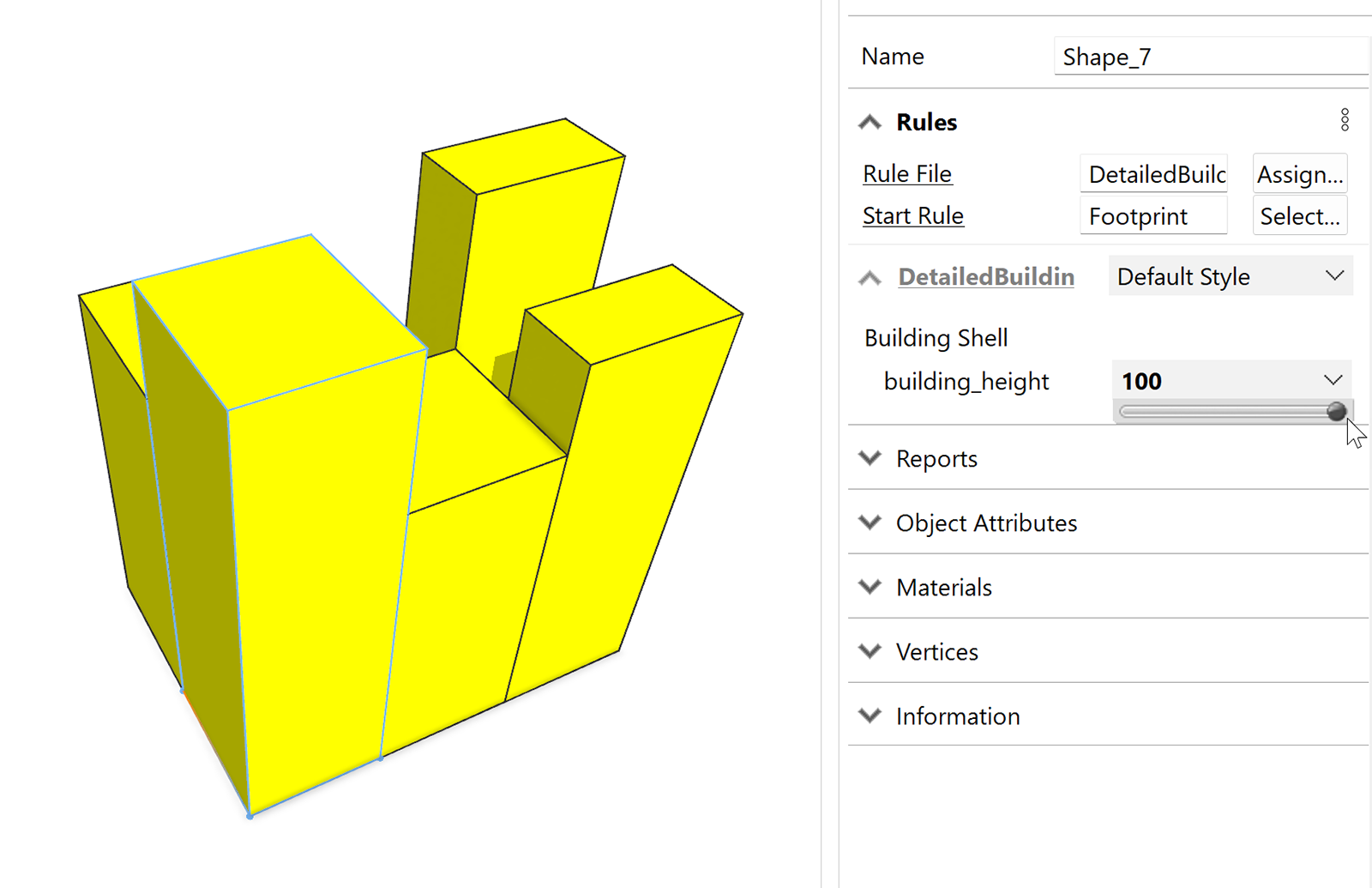Open the building_height value dropdown
Screen dimensions: 1372x888
(1332, 381)
